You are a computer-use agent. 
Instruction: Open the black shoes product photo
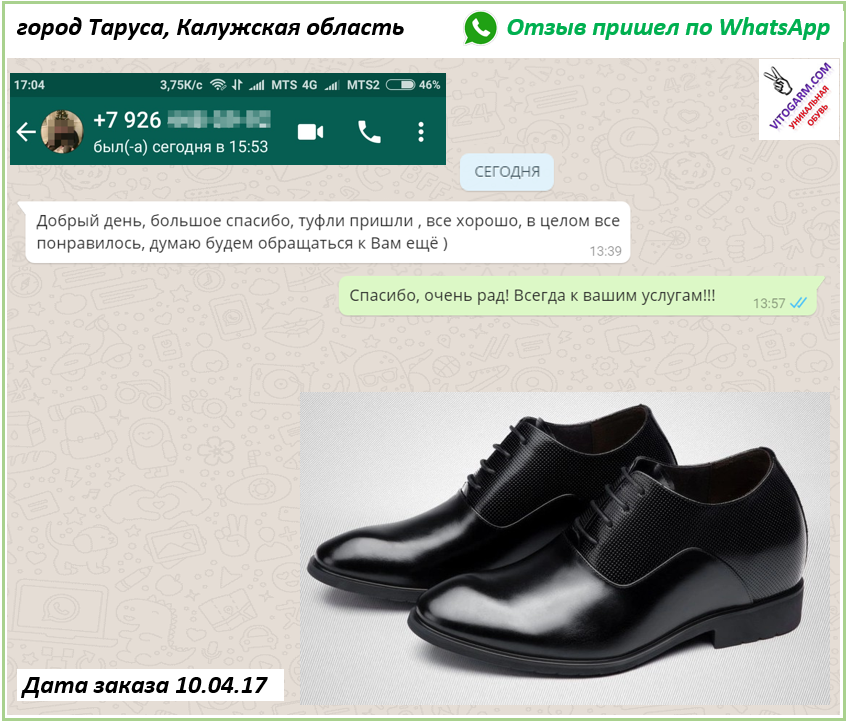coord(564,548)
